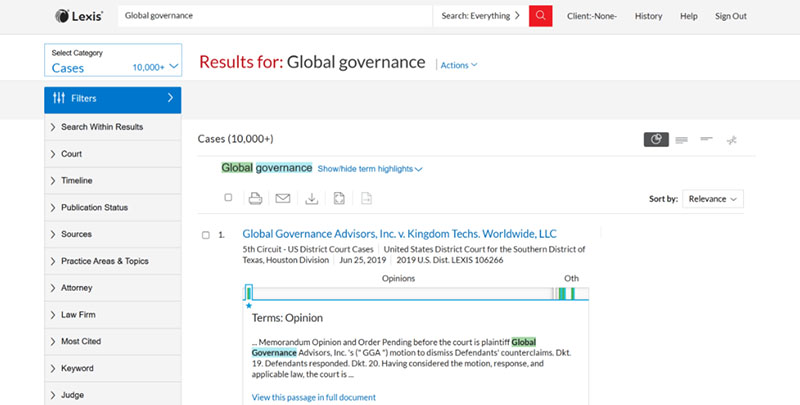This screenshot has width=800, height=405.
Task: Click View this passage in full document
Action: (313, 397)
